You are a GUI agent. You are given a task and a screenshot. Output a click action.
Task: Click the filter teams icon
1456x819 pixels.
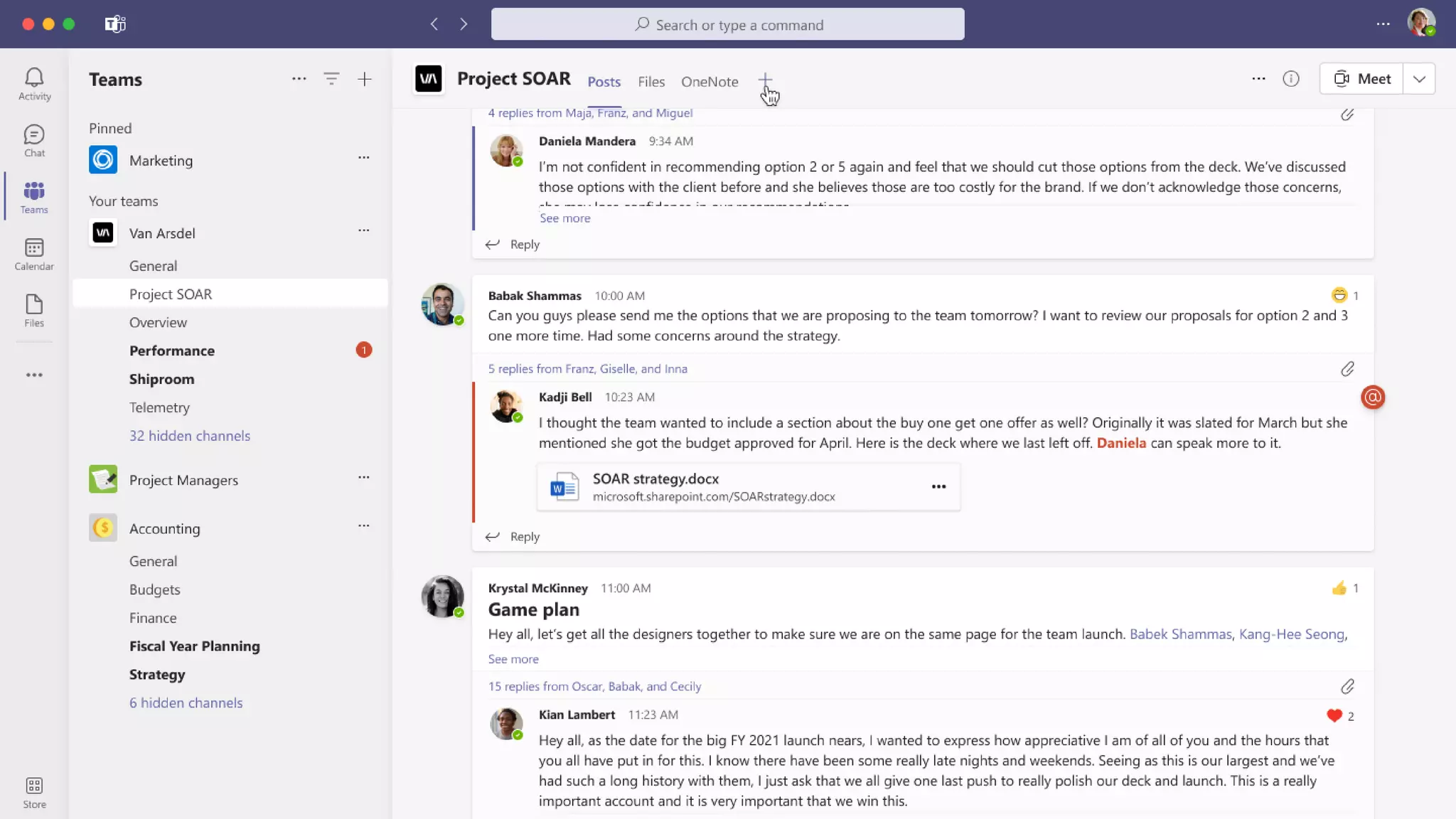(x=331, y=79)
